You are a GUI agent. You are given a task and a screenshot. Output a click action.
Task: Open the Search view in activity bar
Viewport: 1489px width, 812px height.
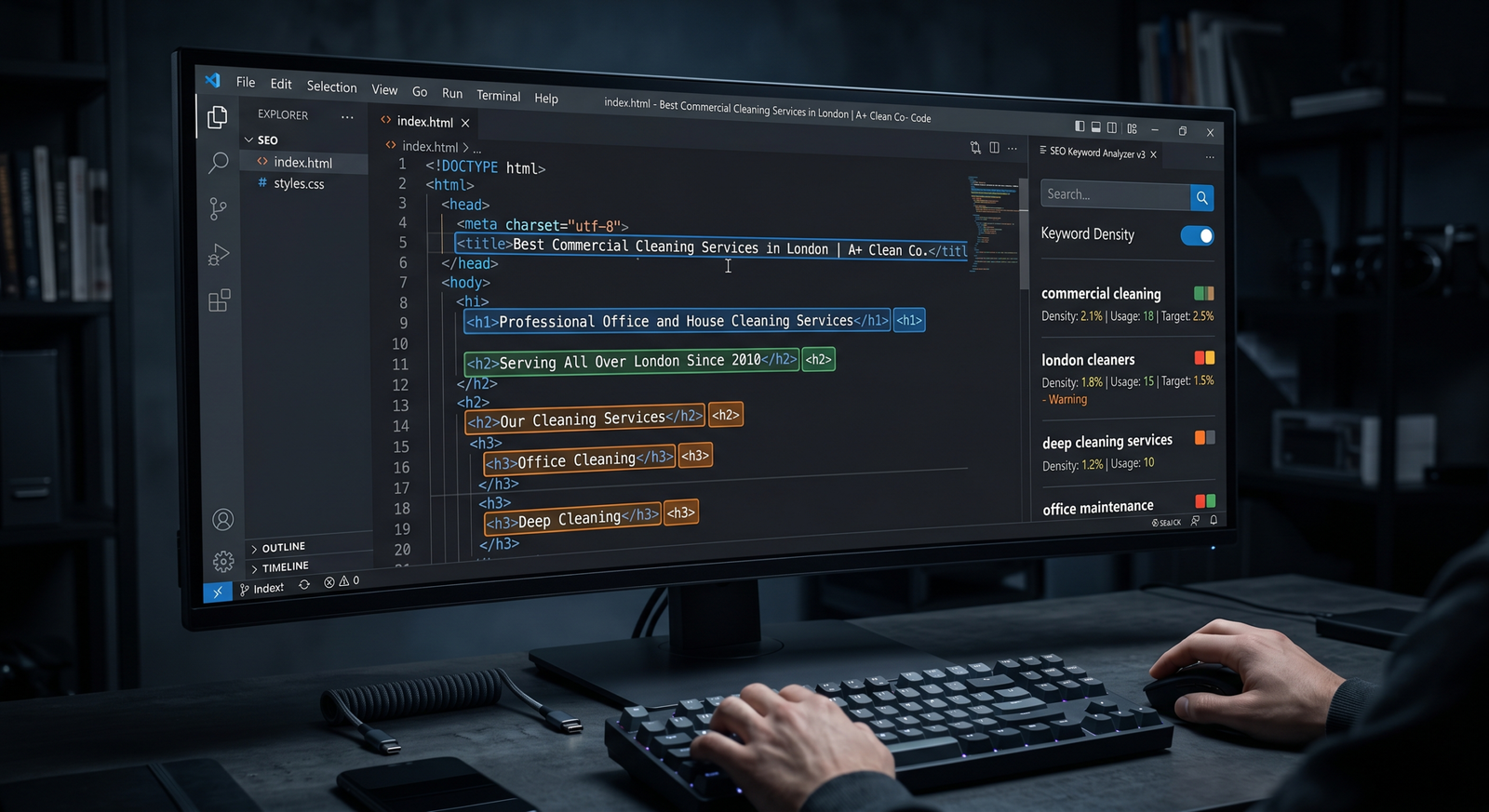tap(218, 163)
